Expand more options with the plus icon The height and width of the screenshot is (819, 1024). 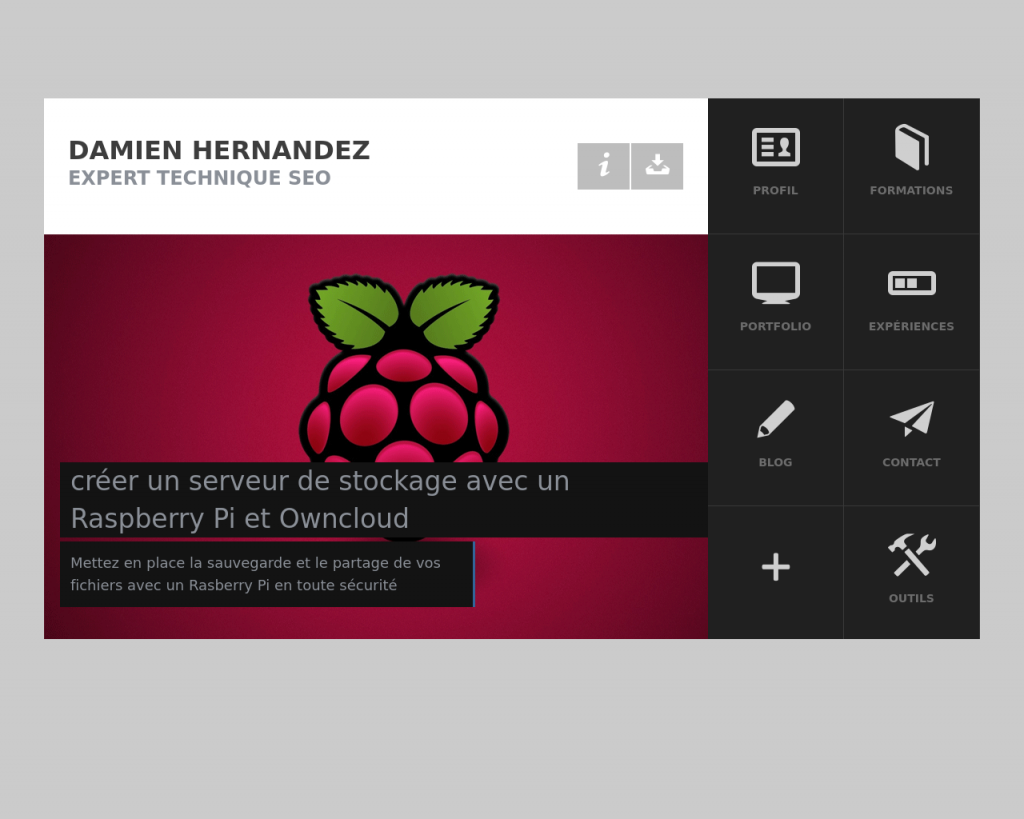[775, 567]
